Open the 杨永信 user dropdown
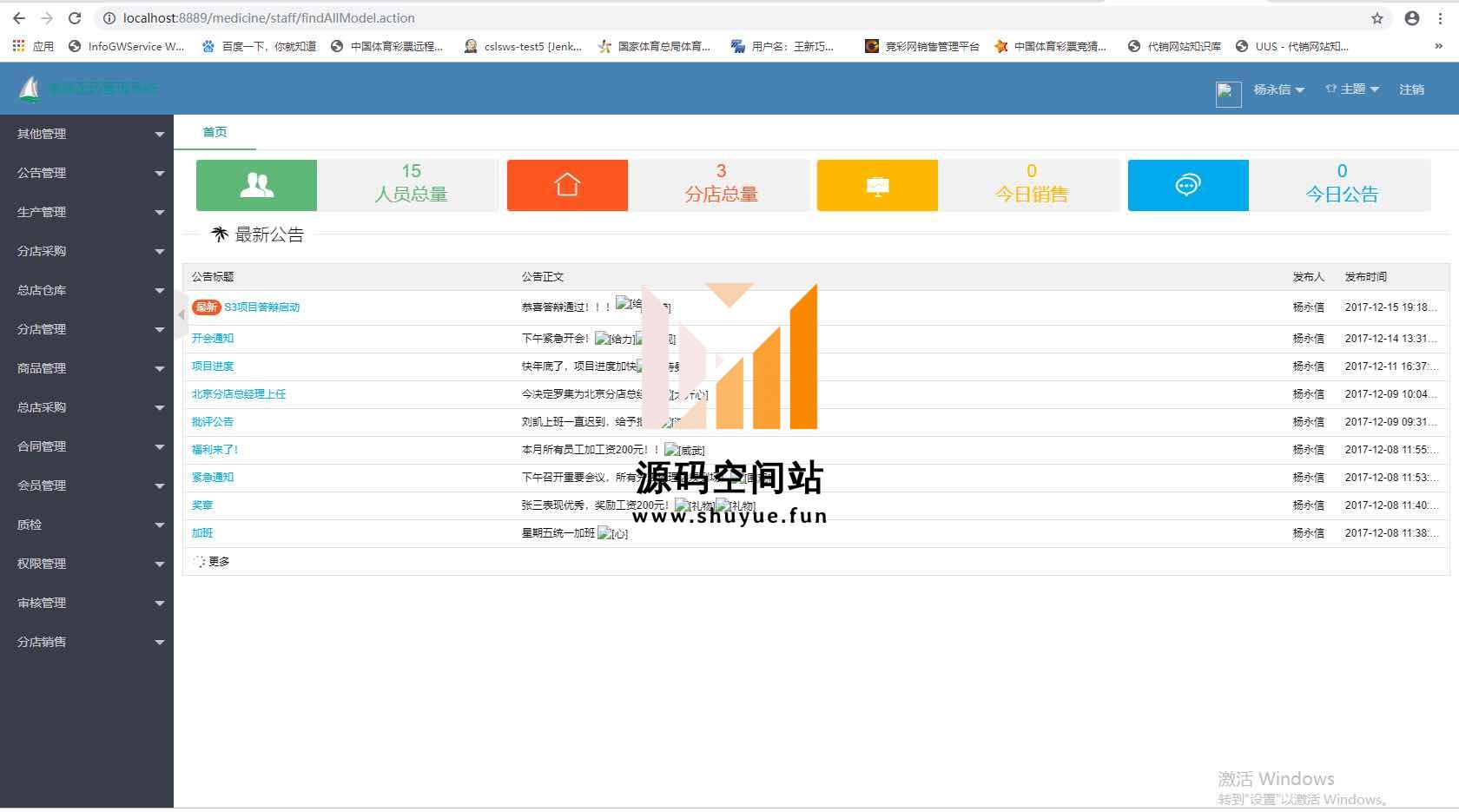 pos(1278,89)
